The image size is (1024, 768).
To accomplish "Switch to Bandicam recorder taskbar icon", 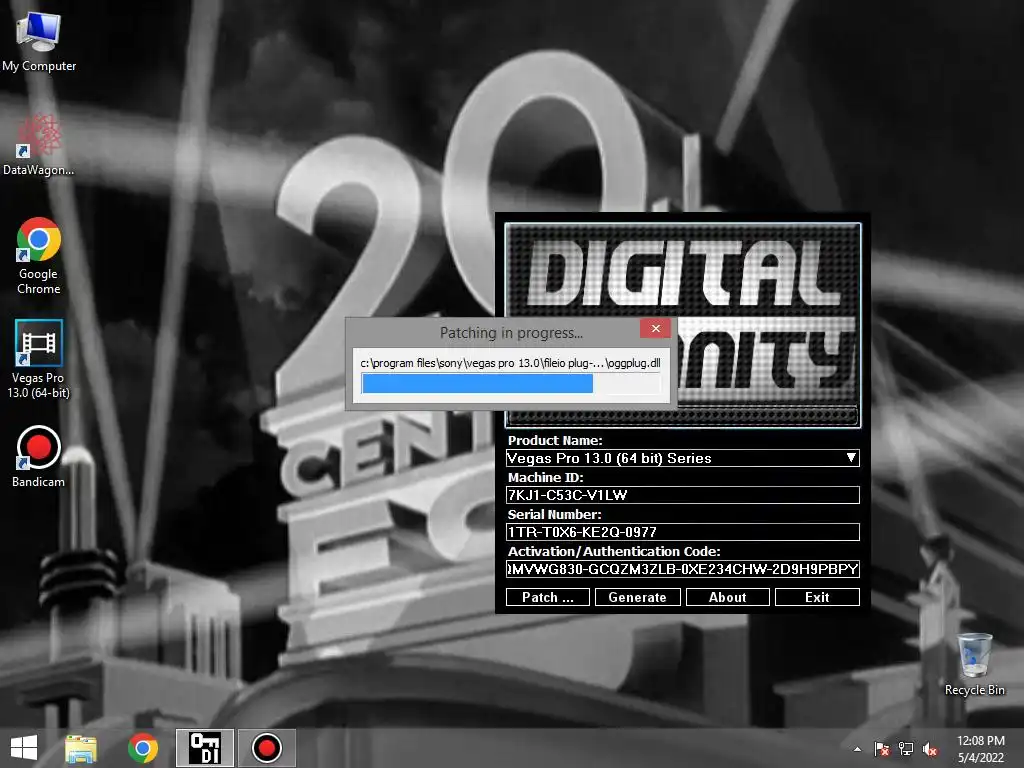I will point(266,748).
